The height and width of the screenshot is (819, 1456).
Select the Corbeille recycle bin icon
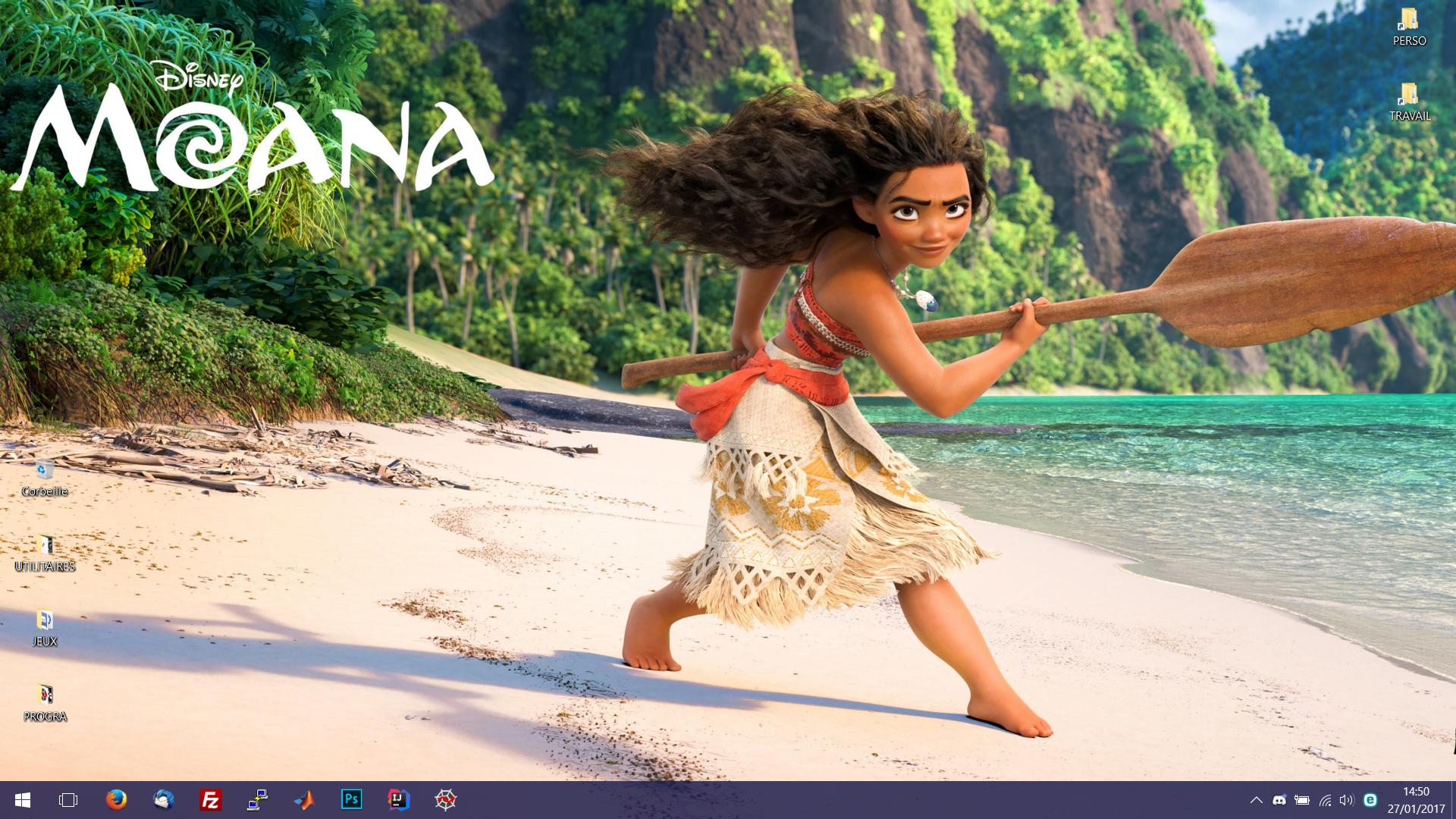coord(45,478)
